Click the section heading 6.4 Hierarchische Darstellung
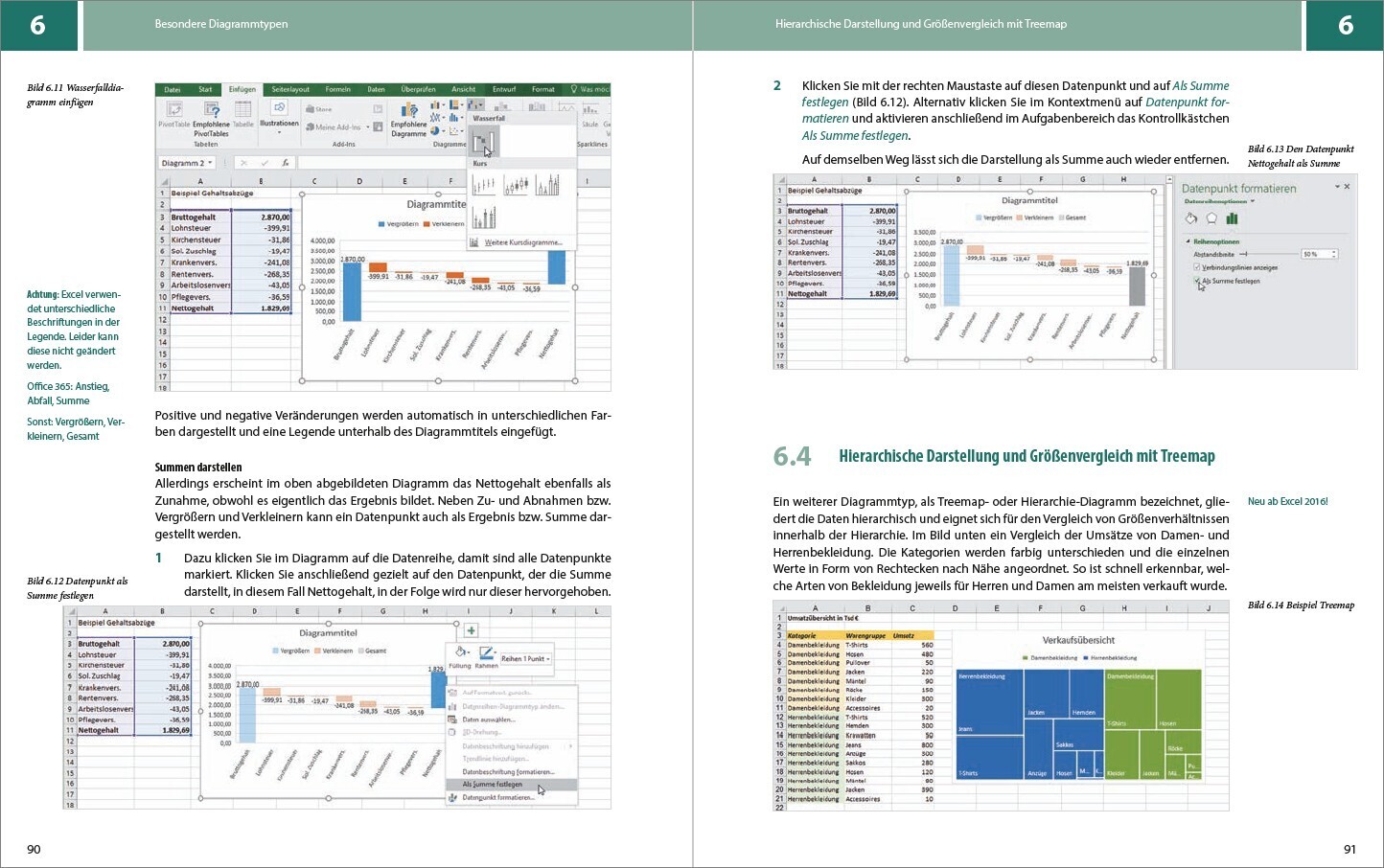Image resolution: width=1384 pixels, height=868 pixels. [x=994, y=456]
